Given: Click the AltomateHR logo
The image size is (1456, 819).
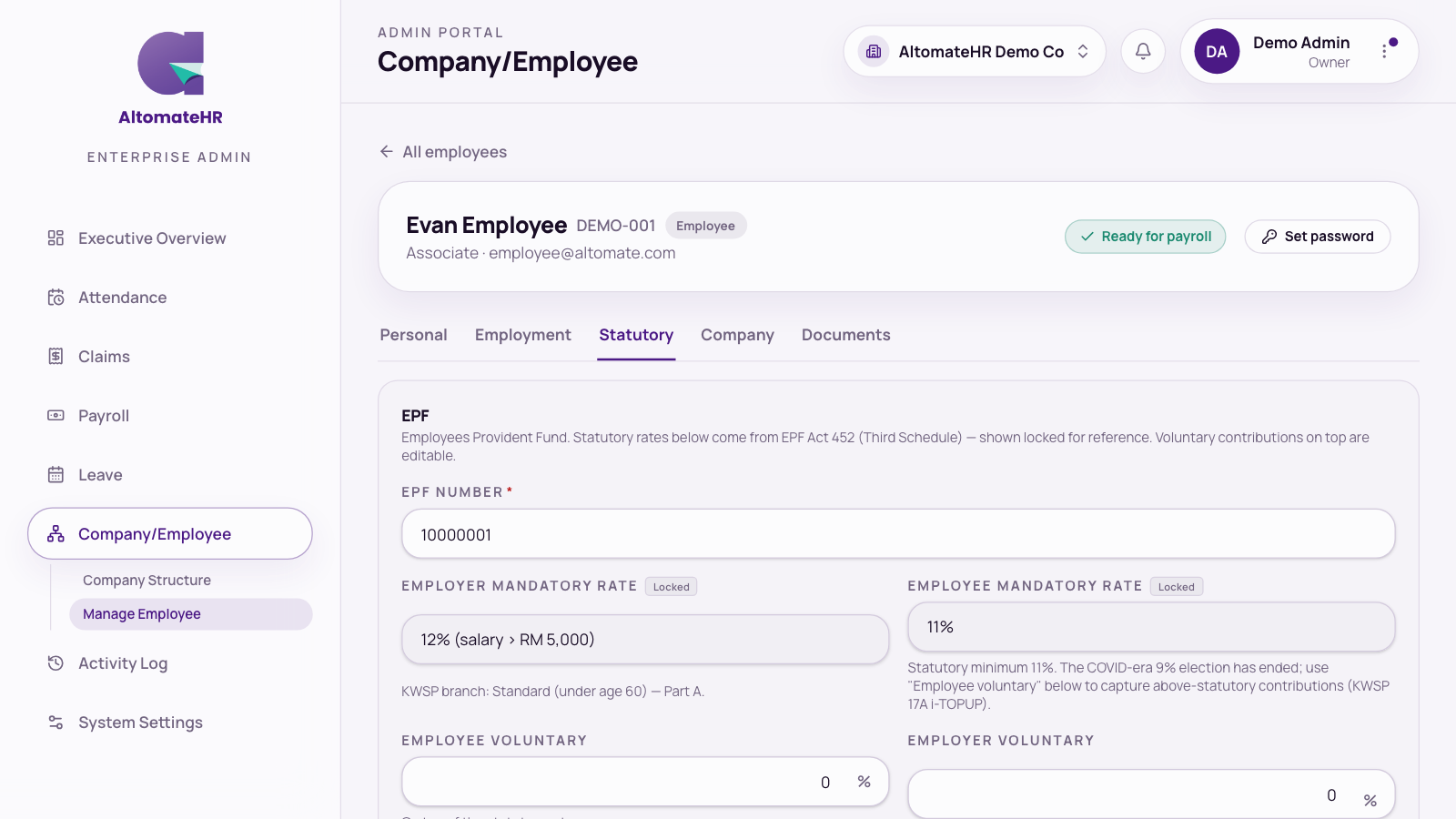Looking at the screenshot, I should [170, 78].
